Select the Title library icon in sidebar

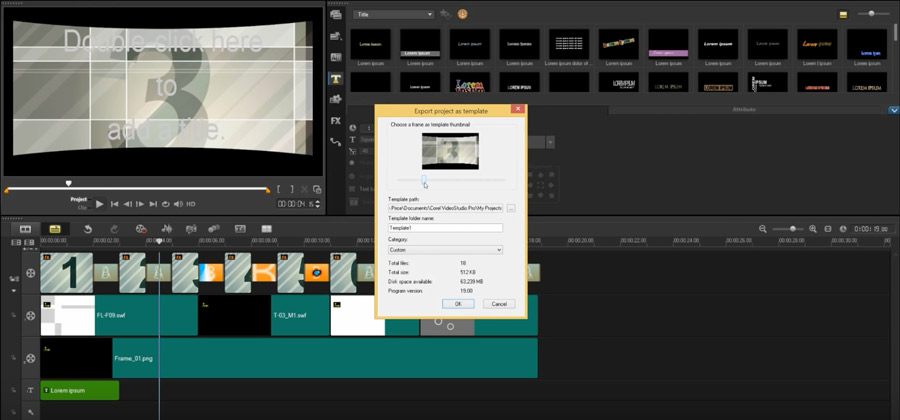(336, 78)
